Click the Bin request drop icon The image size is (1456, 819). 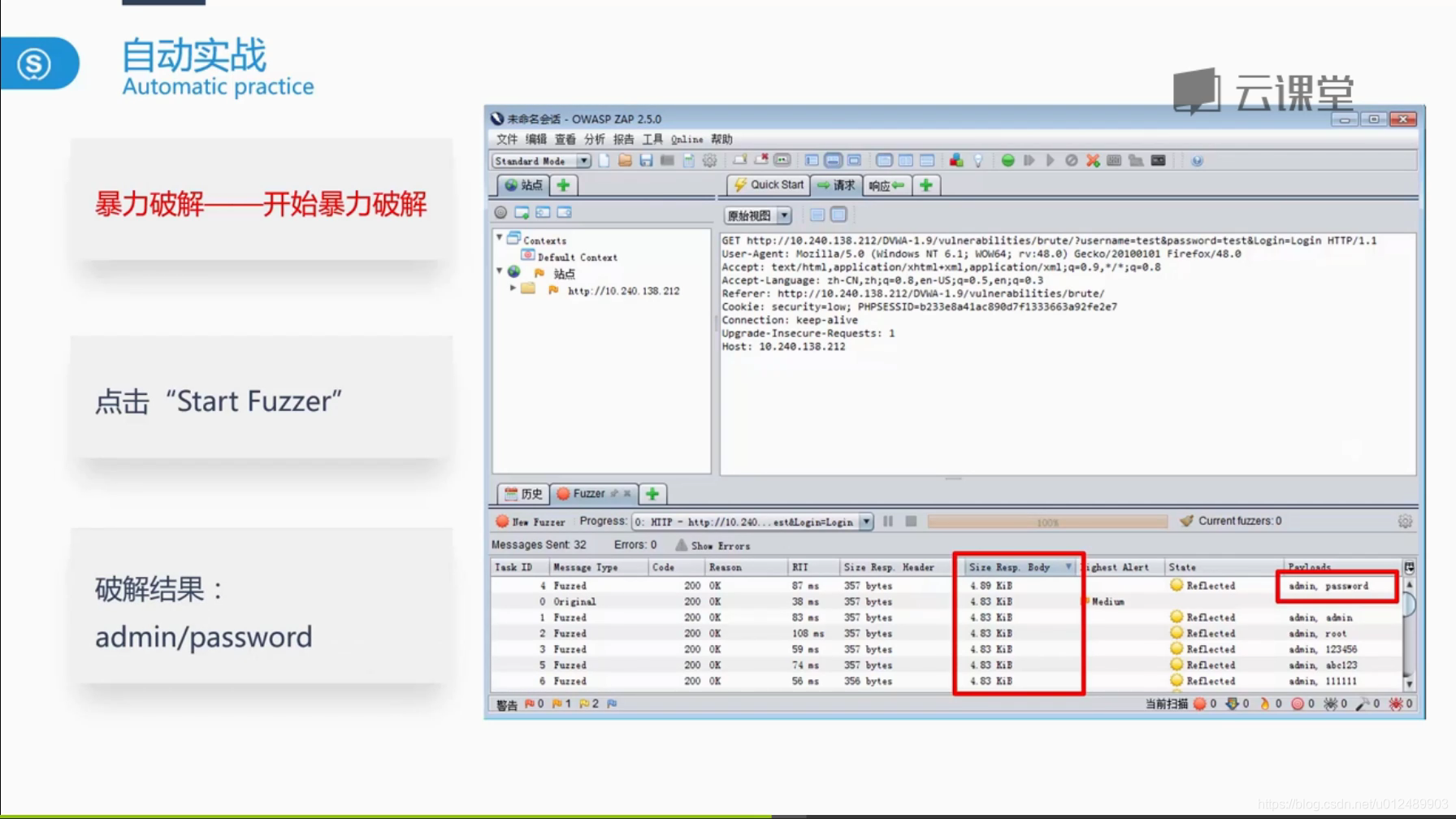click(1071, 161)
